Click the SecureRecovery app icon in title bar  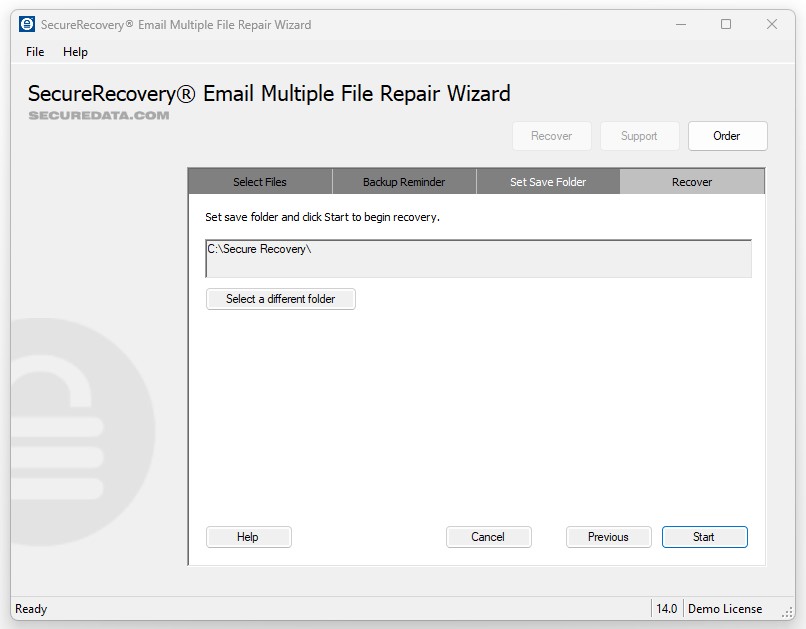click(x=27, y=24)
